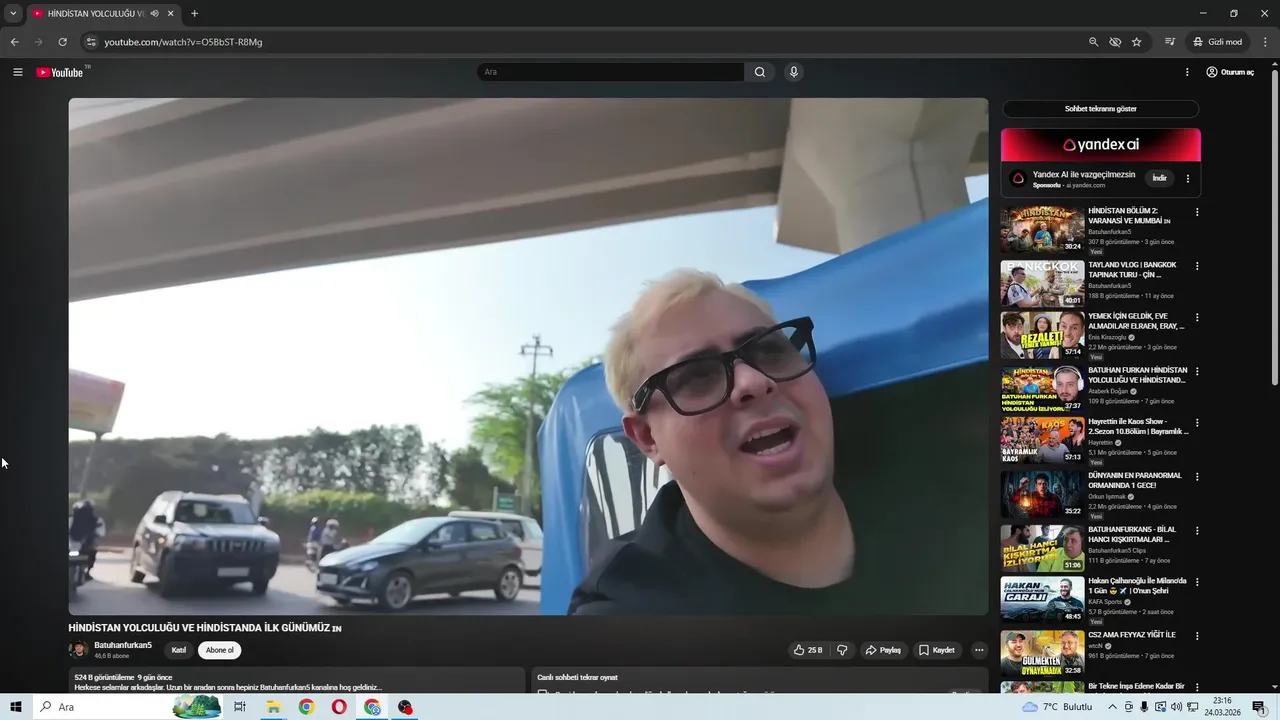This screenshot has height=720, width=1280.
Task: Focus the YouTube Ara search field
Action: pos(611,72)
